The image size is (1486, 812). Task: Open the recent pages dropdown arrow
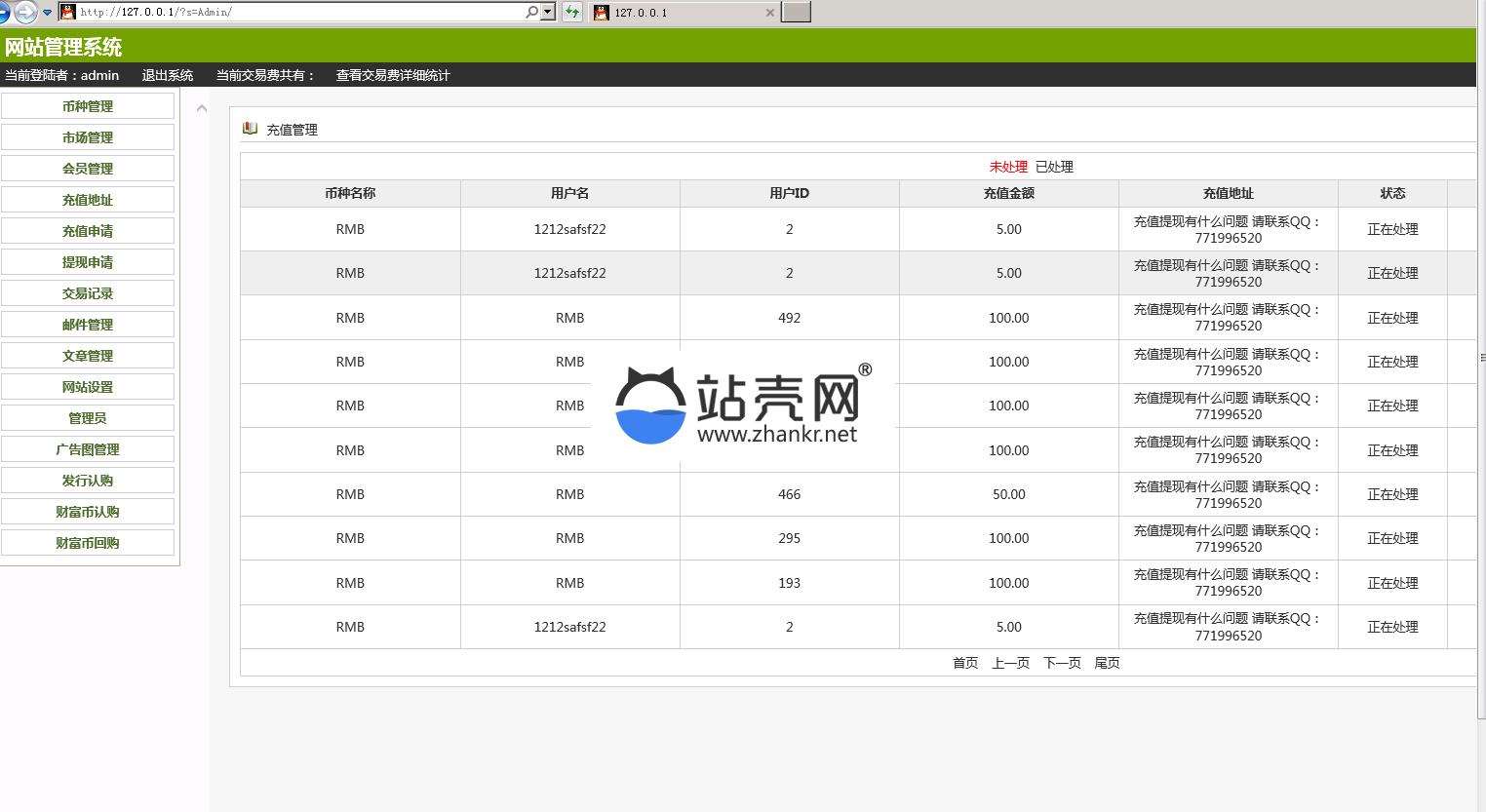[x=47, y=13]
